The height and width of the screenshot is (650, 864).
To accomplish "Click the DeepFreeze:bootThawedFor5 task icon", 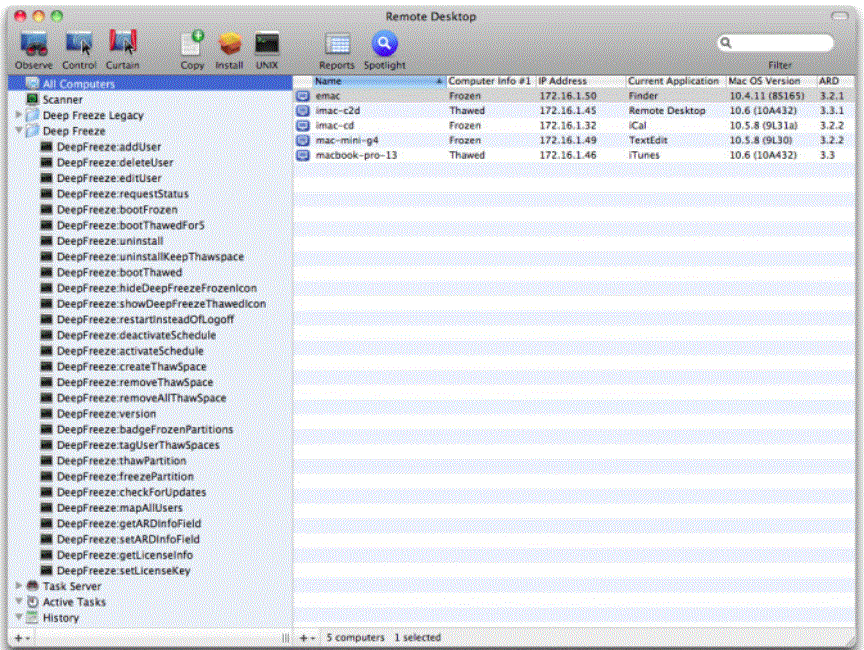I will click(x=47, y=225).
